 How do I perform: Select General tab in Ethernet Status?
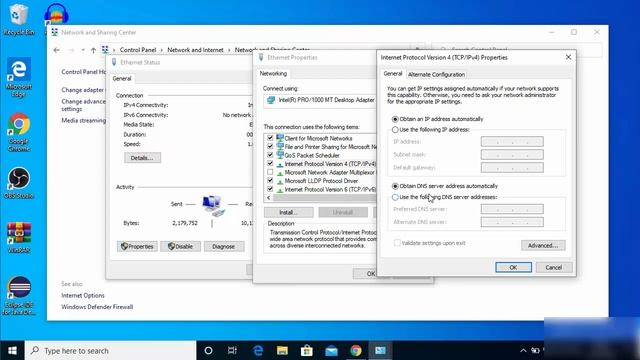(122, 78)
